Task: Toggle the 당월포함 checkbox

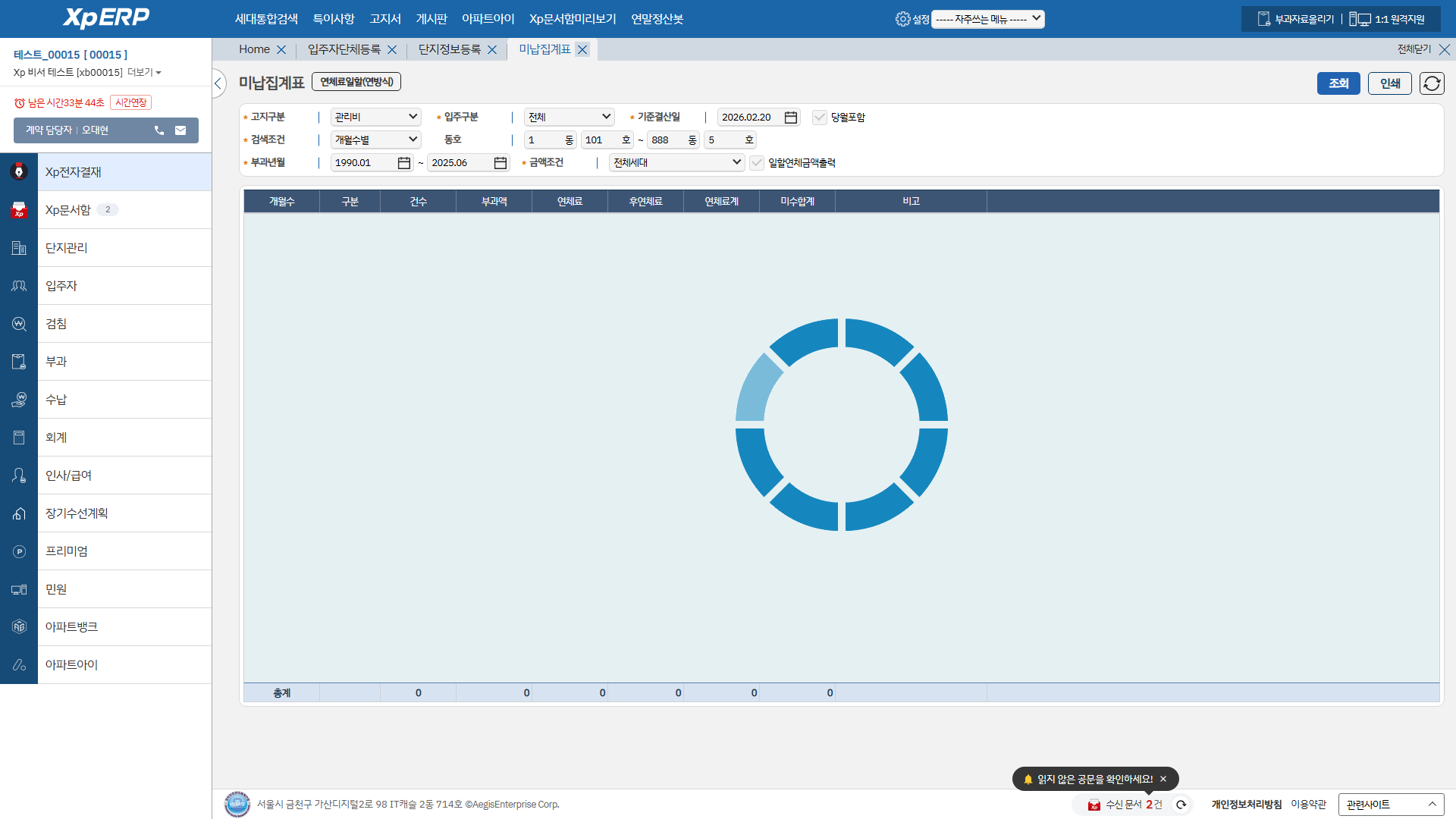Action: coord(819,118)
